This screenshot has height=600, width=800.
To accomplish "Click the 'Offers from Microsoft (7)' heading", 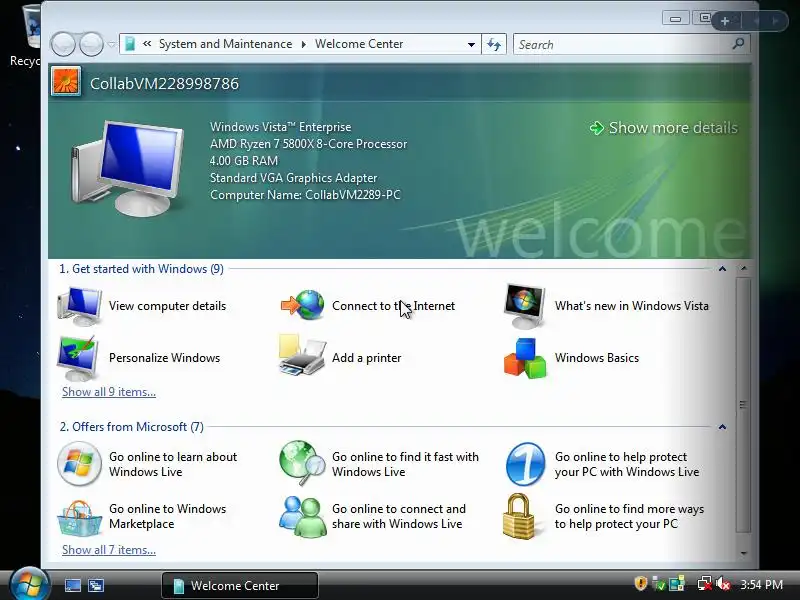I will tap(132, 427).
